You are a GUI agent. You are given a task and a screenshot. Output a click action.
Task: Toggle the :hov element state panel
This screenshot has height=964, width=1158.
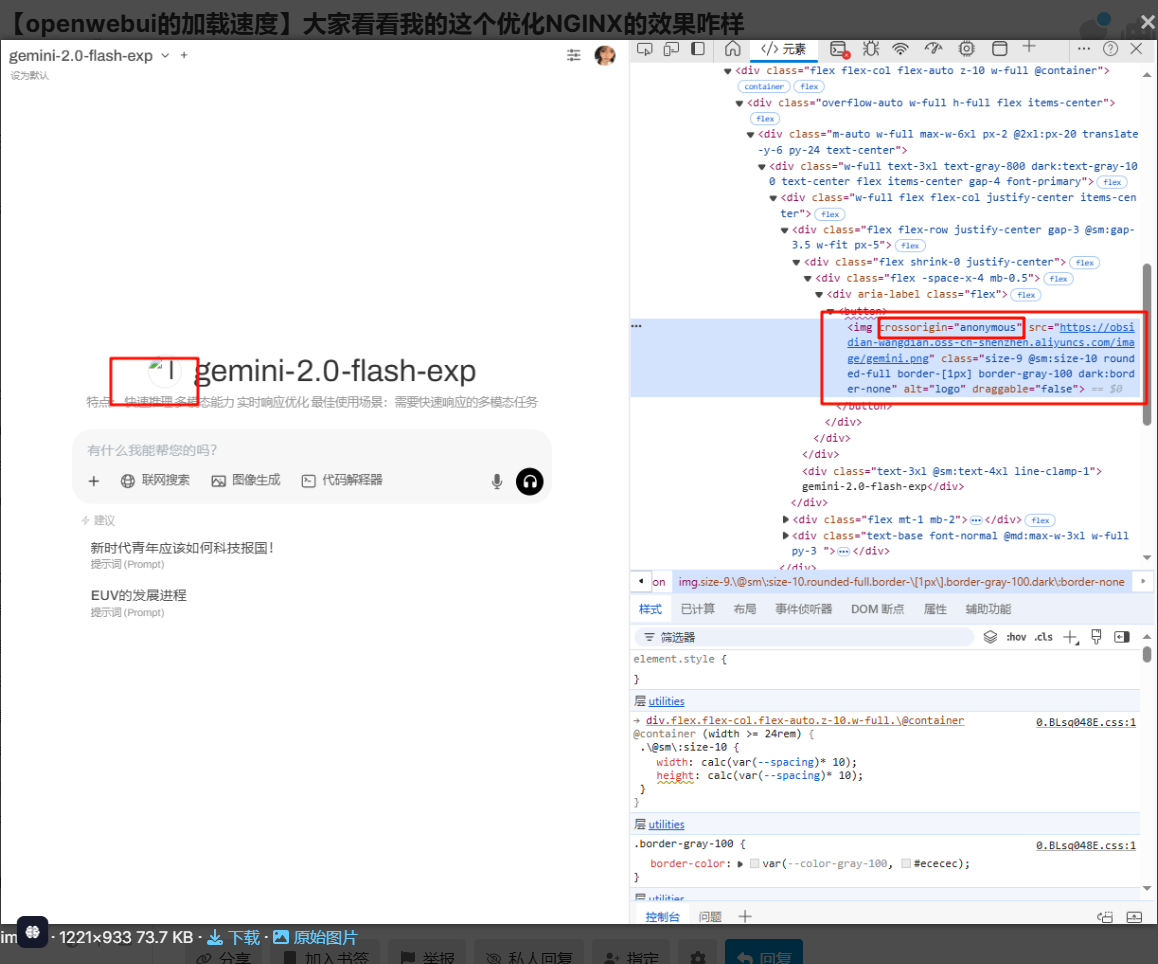[x=1016, y=637]
